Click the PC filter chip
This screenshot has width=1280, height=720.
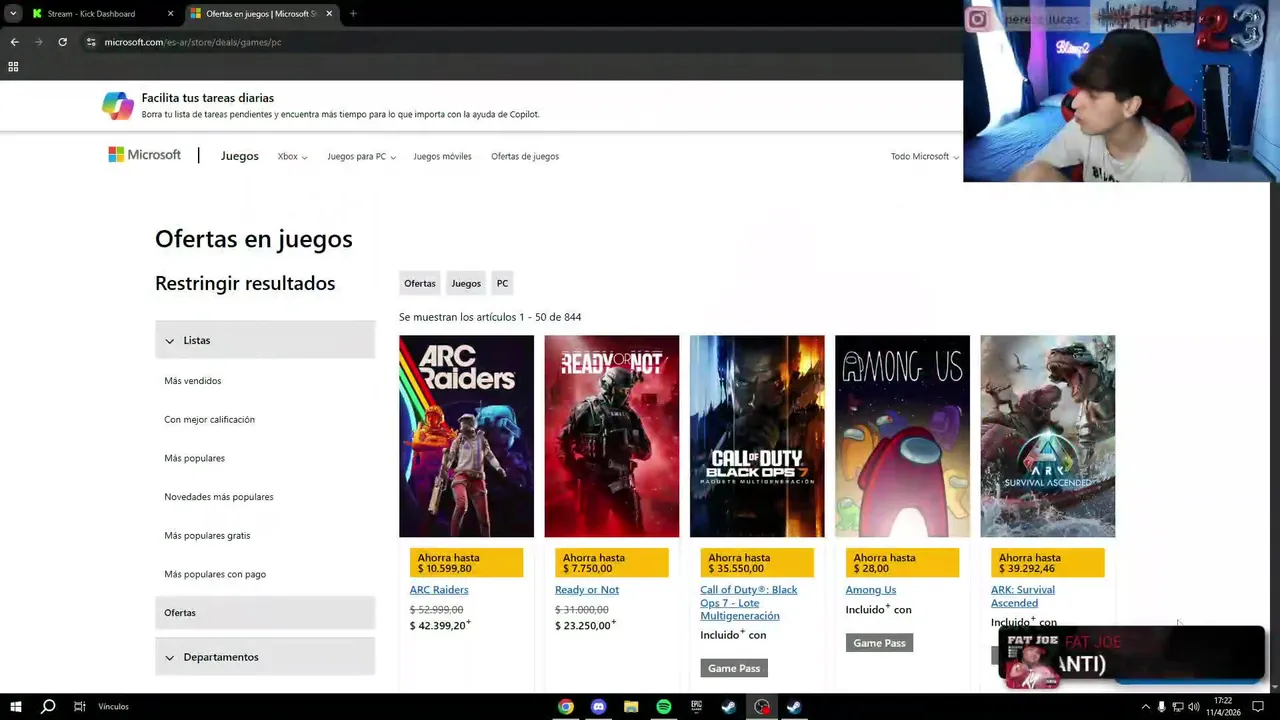coord(502,283)
